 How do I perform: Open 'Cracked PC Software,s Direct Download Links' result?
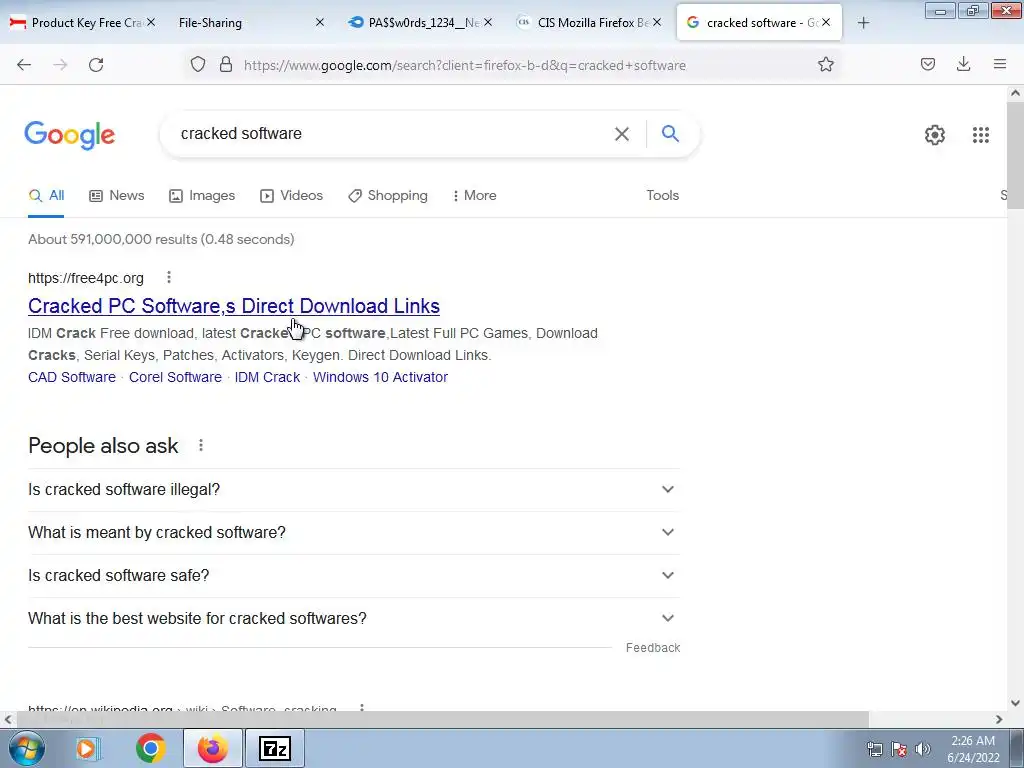(x=234, y=306)
